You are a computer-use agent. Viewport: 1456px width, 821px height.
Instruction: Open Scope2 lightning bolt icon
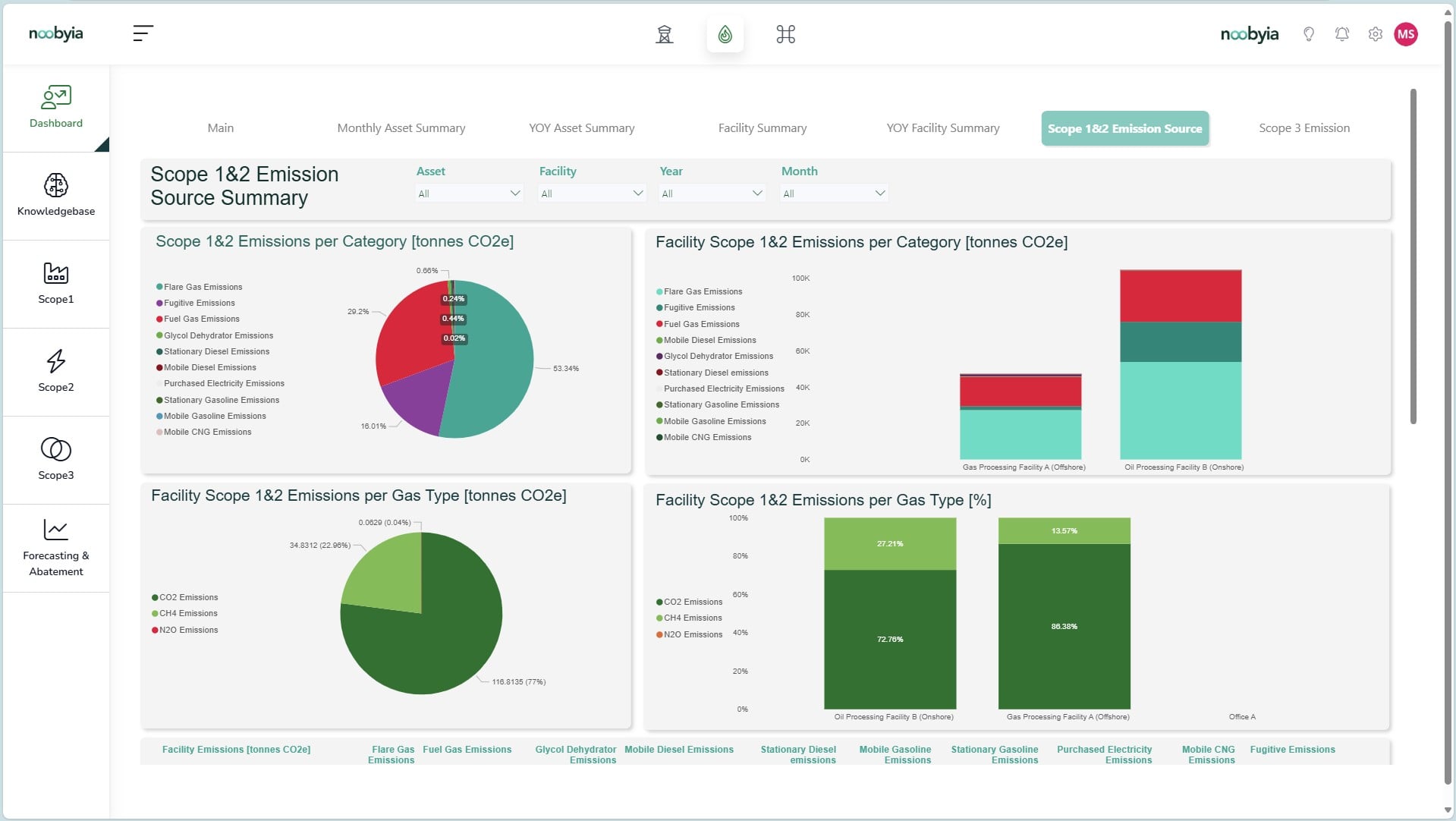coord(56,361)
